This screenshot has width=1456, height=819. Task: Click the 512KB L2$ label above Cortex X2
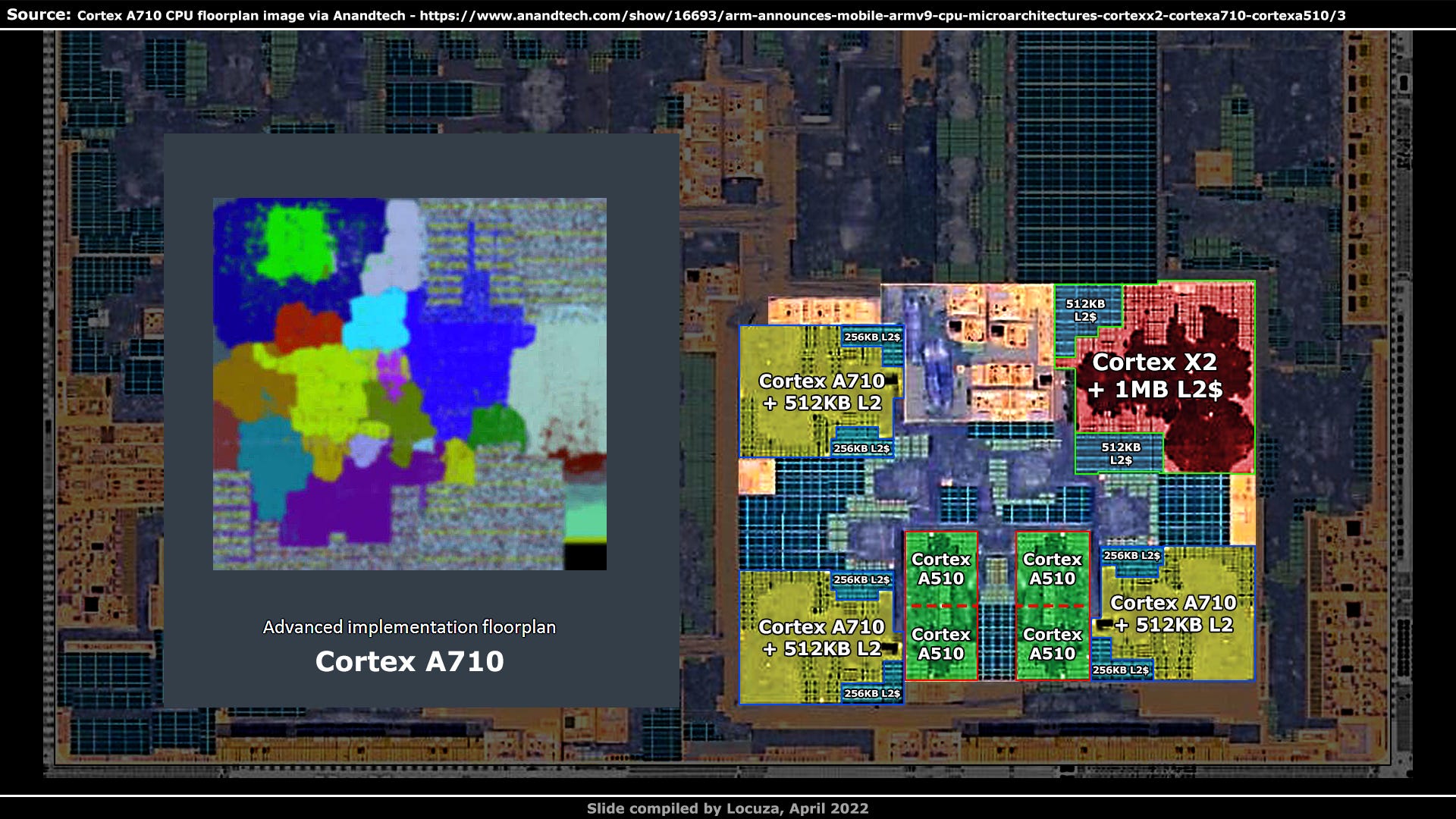tap(1084, 311)
